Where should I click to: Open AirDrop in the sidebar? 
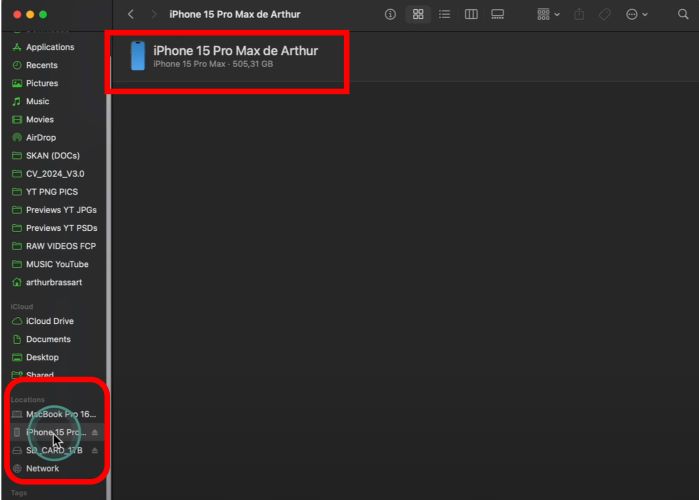(41, 138)
